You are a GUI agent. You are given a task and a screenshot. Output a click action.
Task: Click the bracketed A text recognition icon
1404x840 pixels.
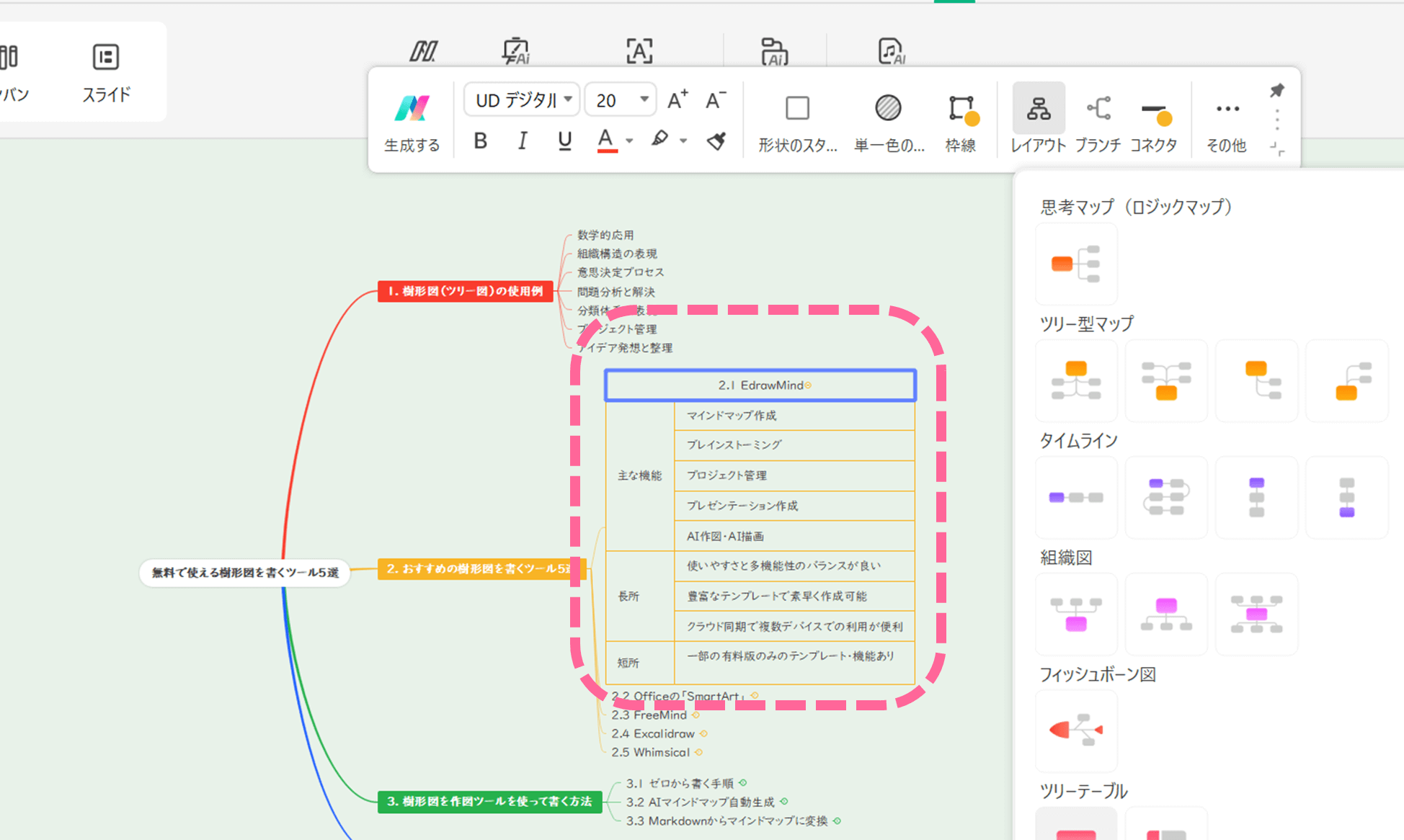(639, 51)
